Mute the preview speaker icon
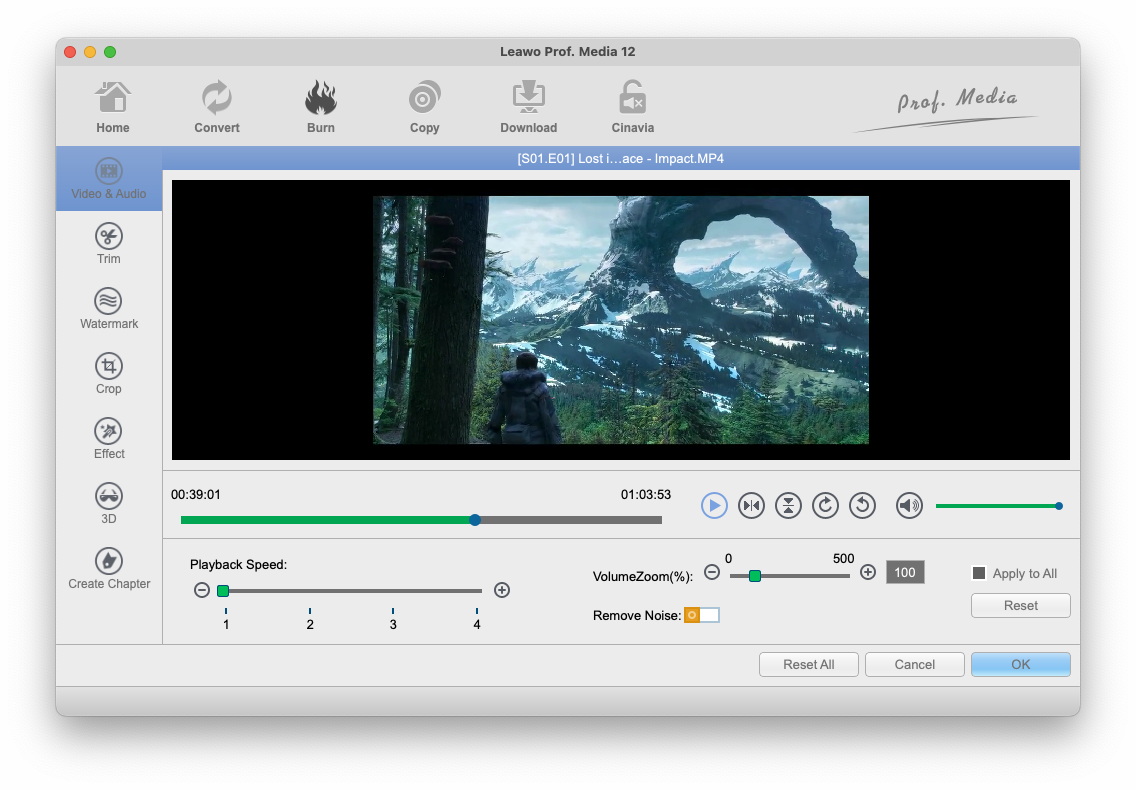The height and width of the screenshot is (790, 1136). pos(909,505)
